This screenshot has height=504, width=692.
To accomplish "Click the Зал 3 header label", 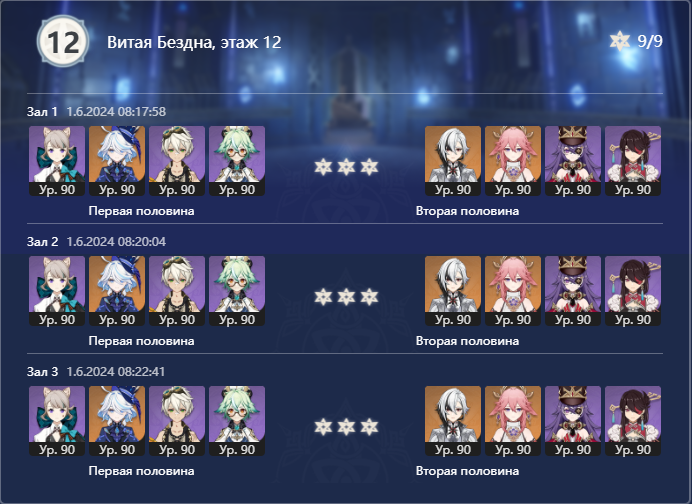I will (42, 372).
